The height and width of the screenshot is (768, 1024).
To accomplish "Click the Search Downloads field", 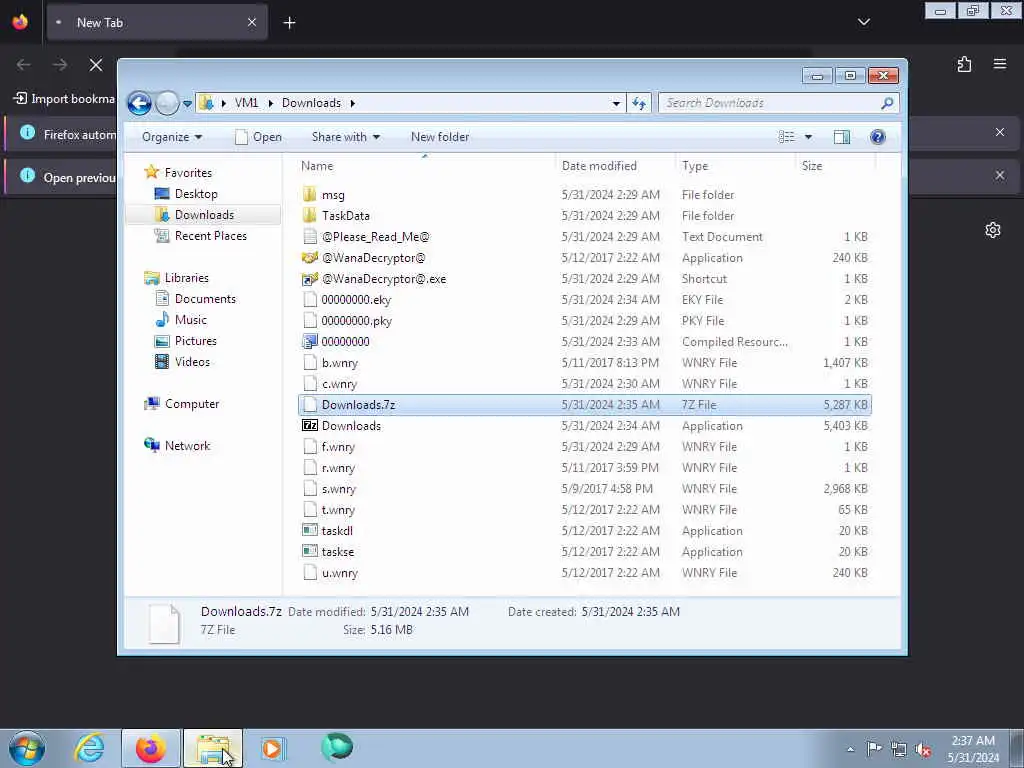I will [778, 103].
